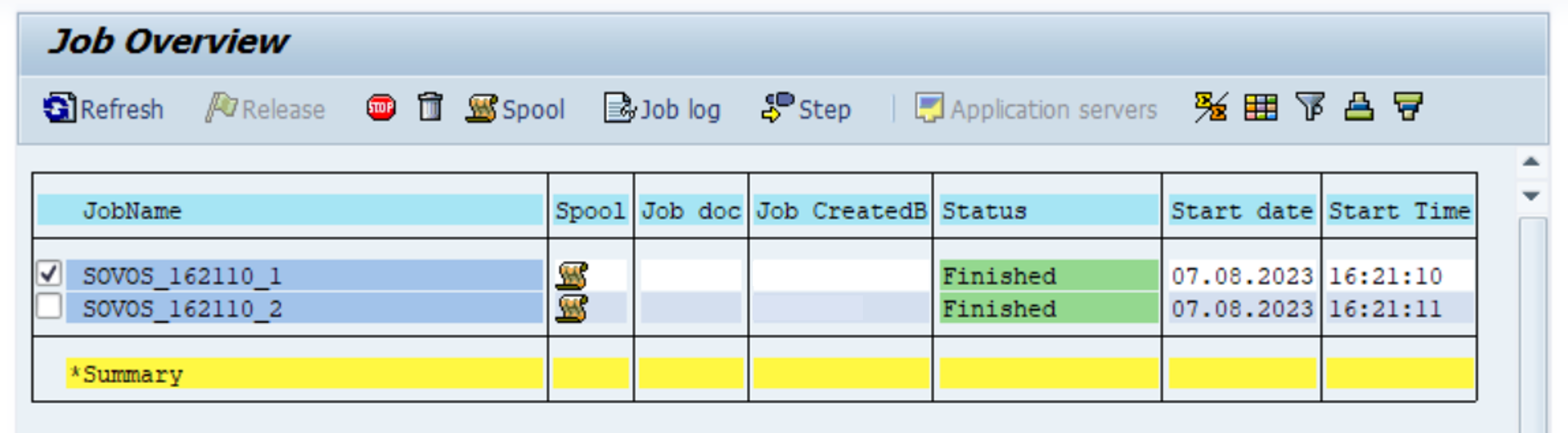Image resolution: width=1568 pixels, height=433 pixels.
Task: Click the Status column header
Action: point(985,210)
